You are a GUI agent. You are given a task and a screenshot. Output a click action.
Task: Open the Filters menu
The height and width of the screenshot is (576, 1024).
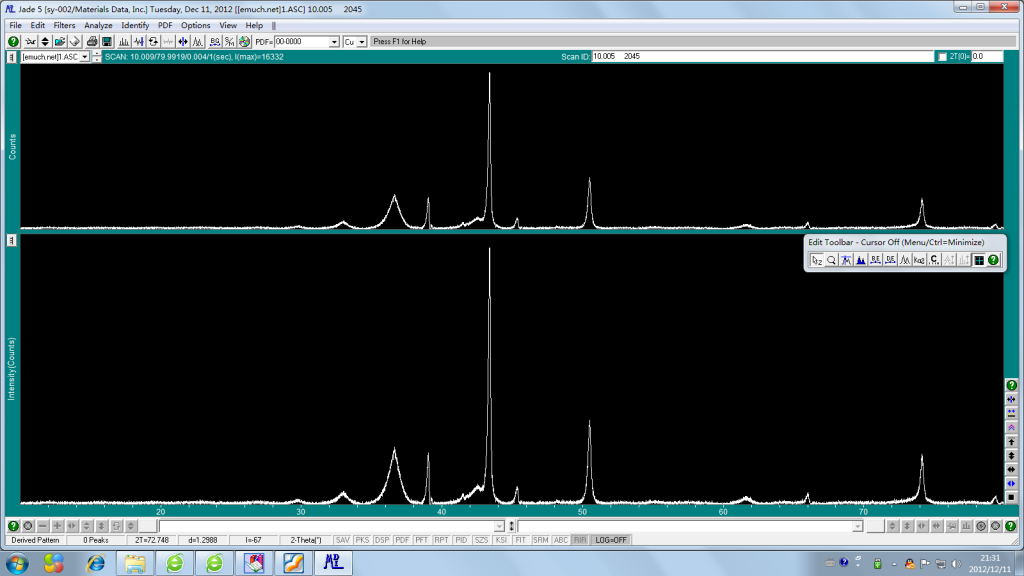pyautogui.click(x=64, y=25)
